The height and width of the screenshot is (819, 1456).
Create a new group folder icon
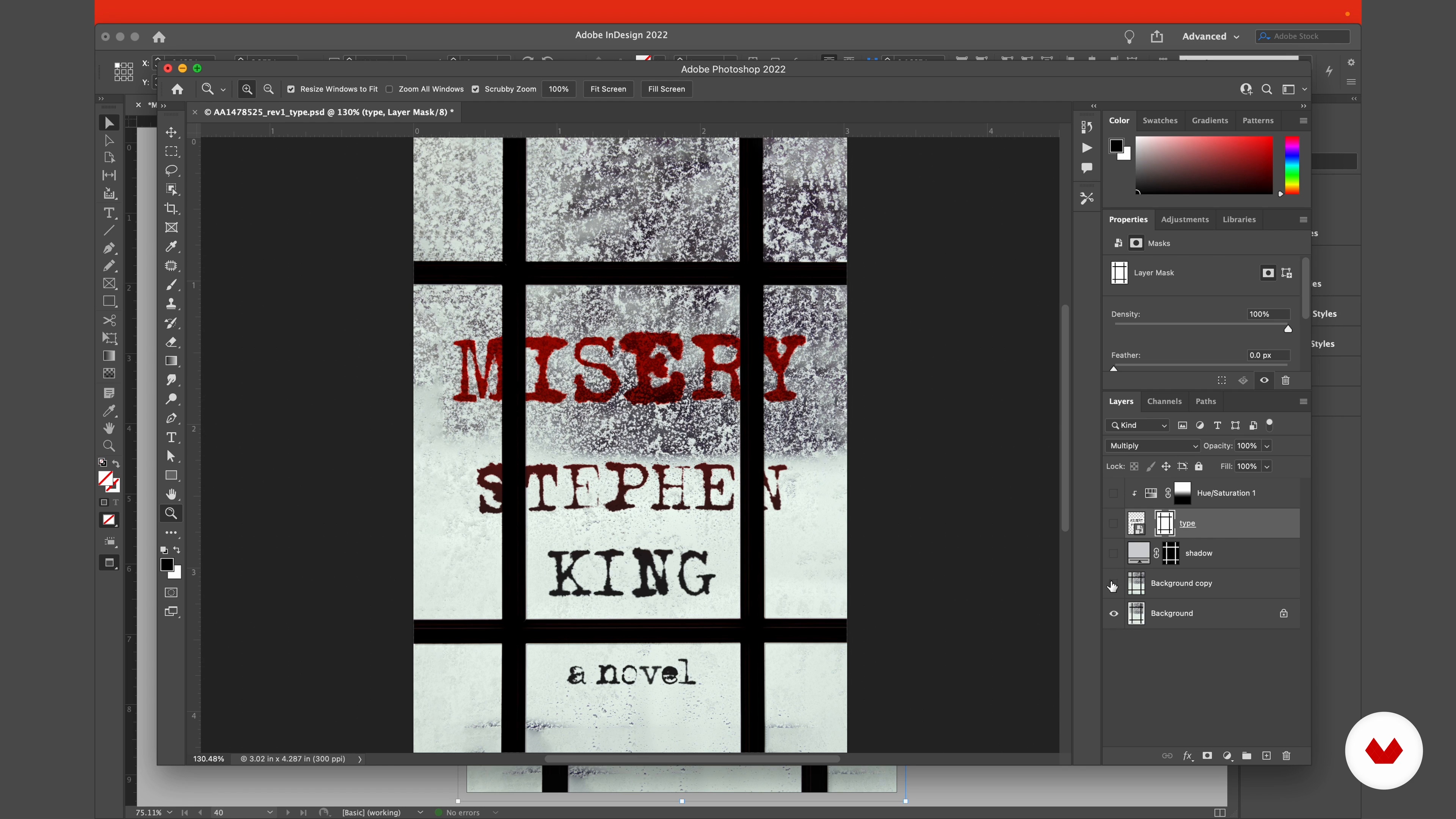1246,756
